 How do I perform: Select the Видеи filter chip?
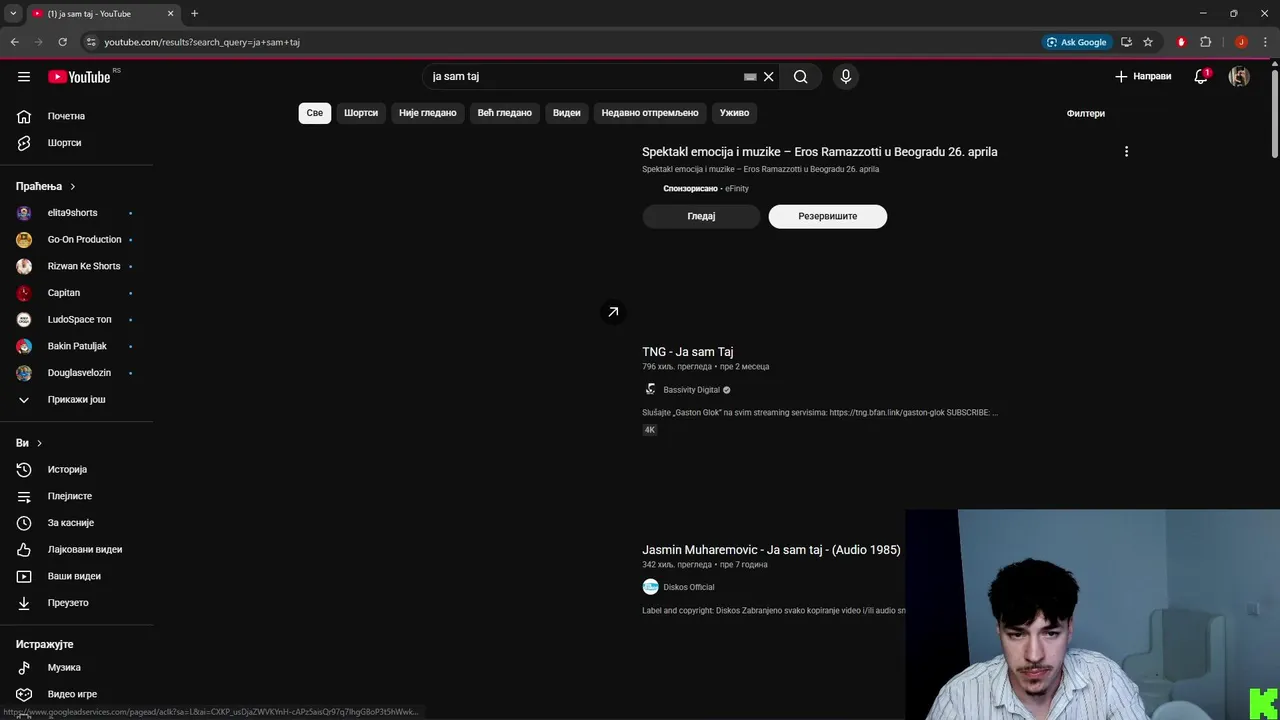(567, 113)
